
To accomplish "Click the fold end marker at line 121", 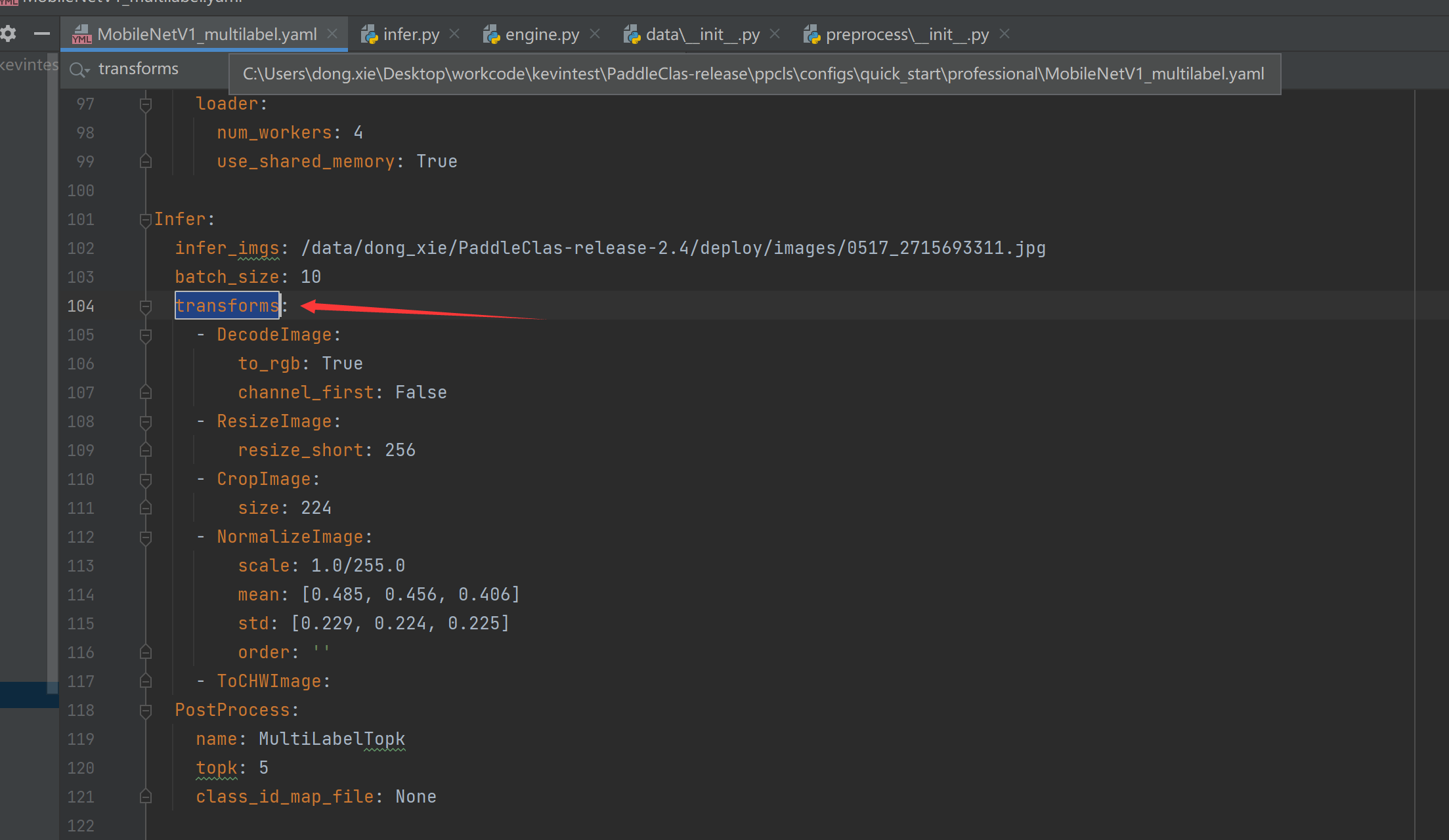I will 146,796.
